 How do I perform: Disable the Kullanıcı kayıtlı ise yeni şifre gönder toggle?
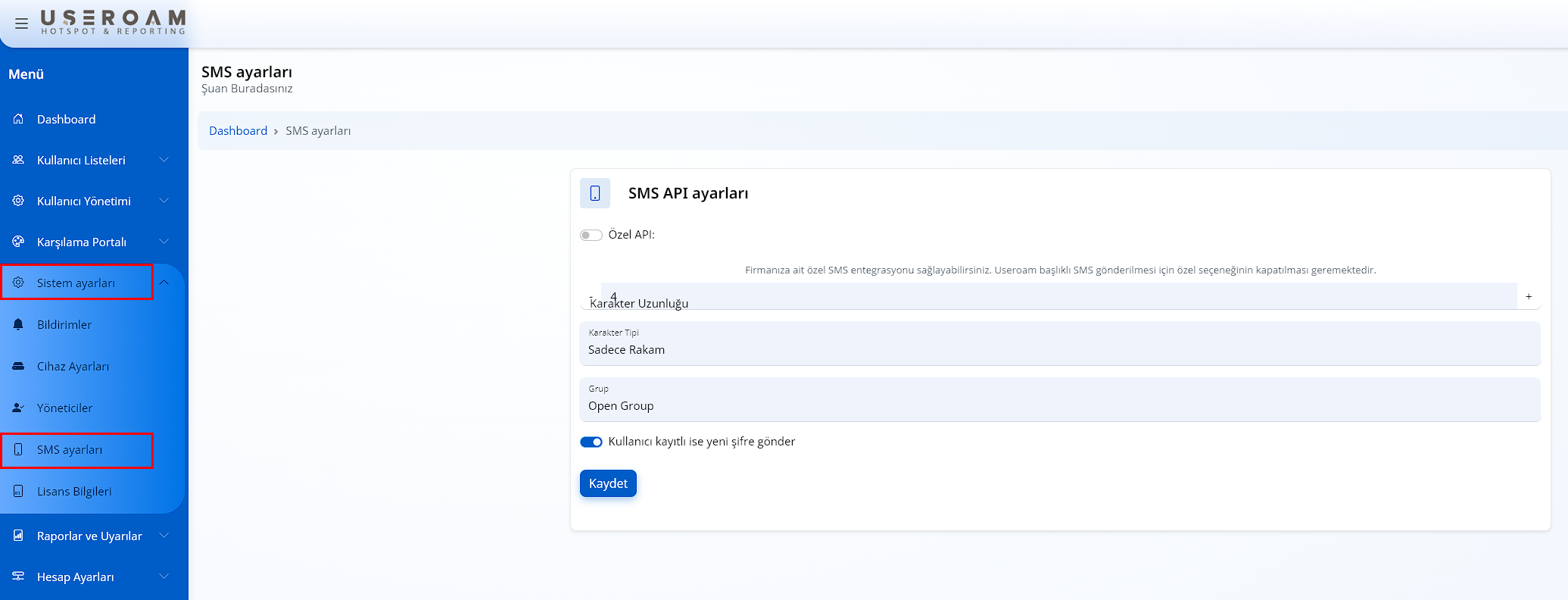tap(591, 442)
